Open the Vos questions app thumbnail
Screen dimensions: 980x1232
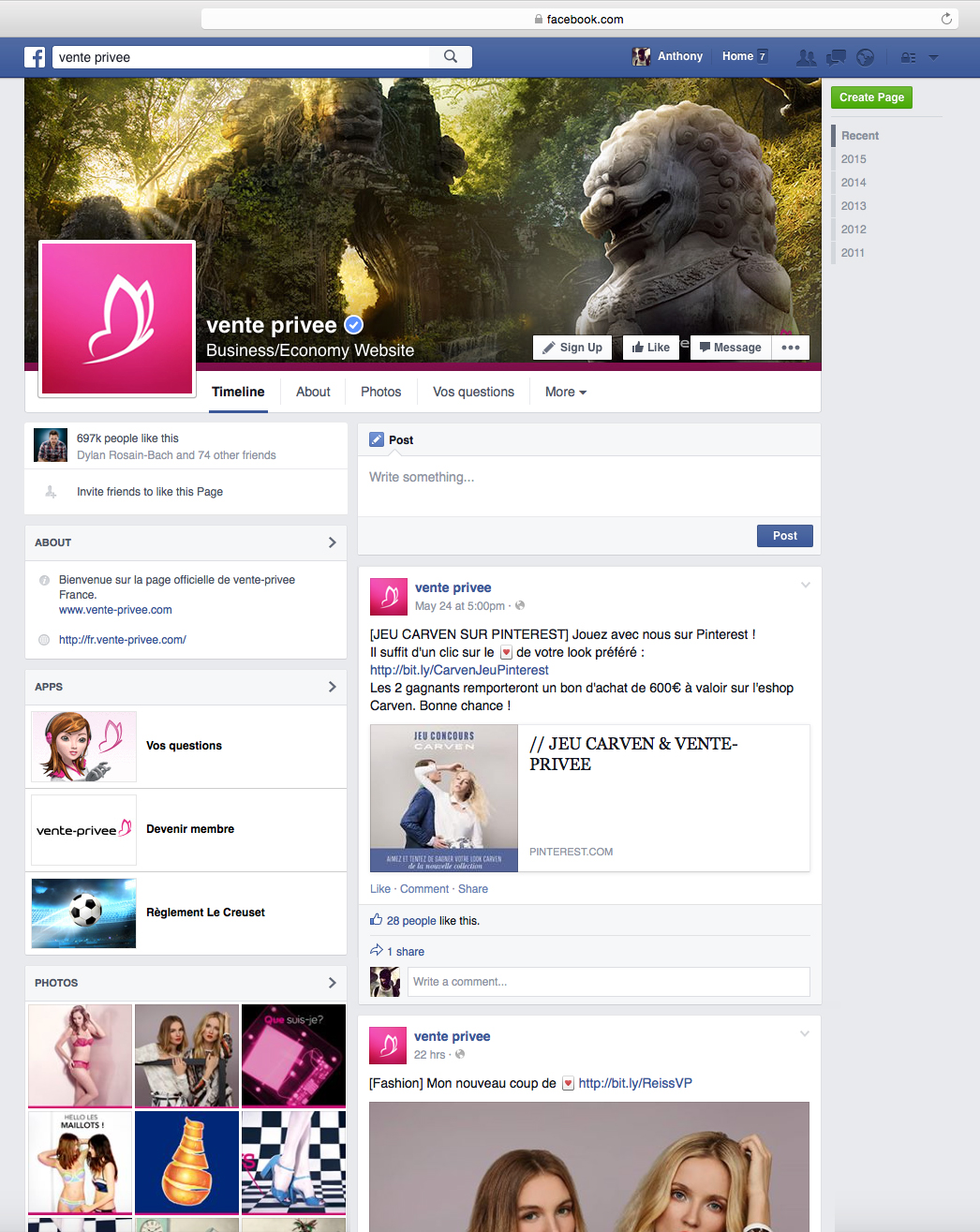[x=84, y=747]
